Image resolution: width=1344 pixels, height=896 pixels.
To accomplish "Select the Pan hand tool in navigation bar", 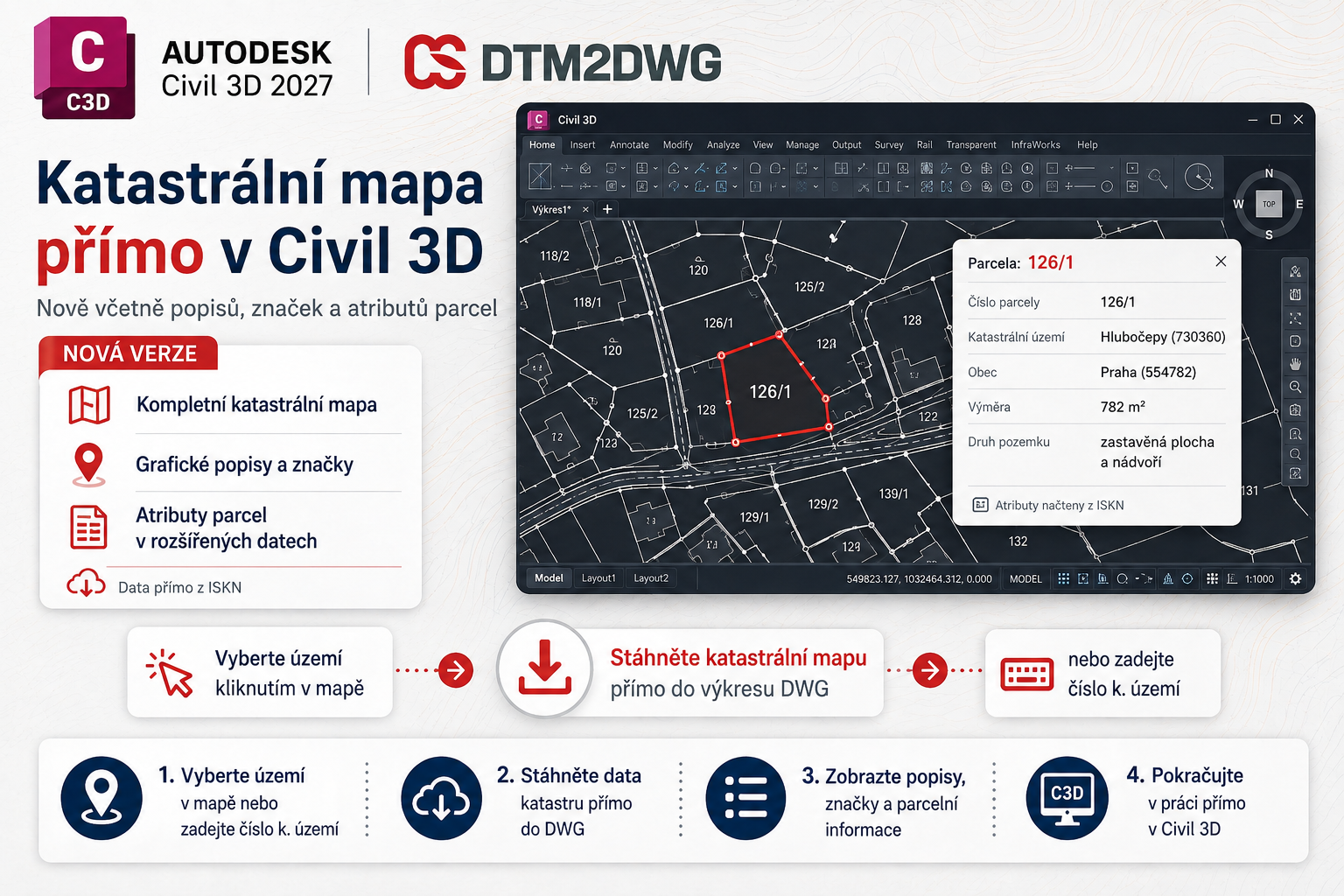I will tap(1295, 363).
